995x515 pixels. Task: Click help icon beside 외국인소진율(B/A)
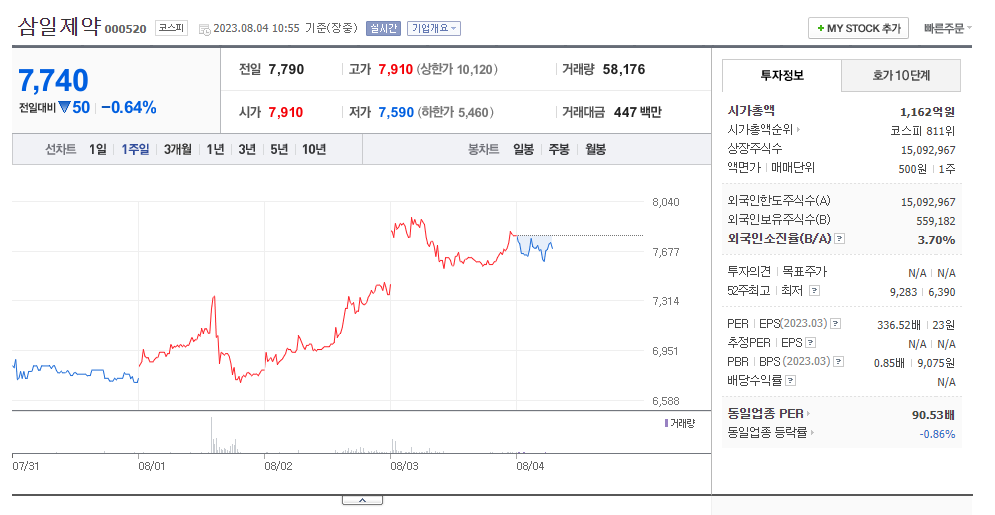tap(840, 238)
